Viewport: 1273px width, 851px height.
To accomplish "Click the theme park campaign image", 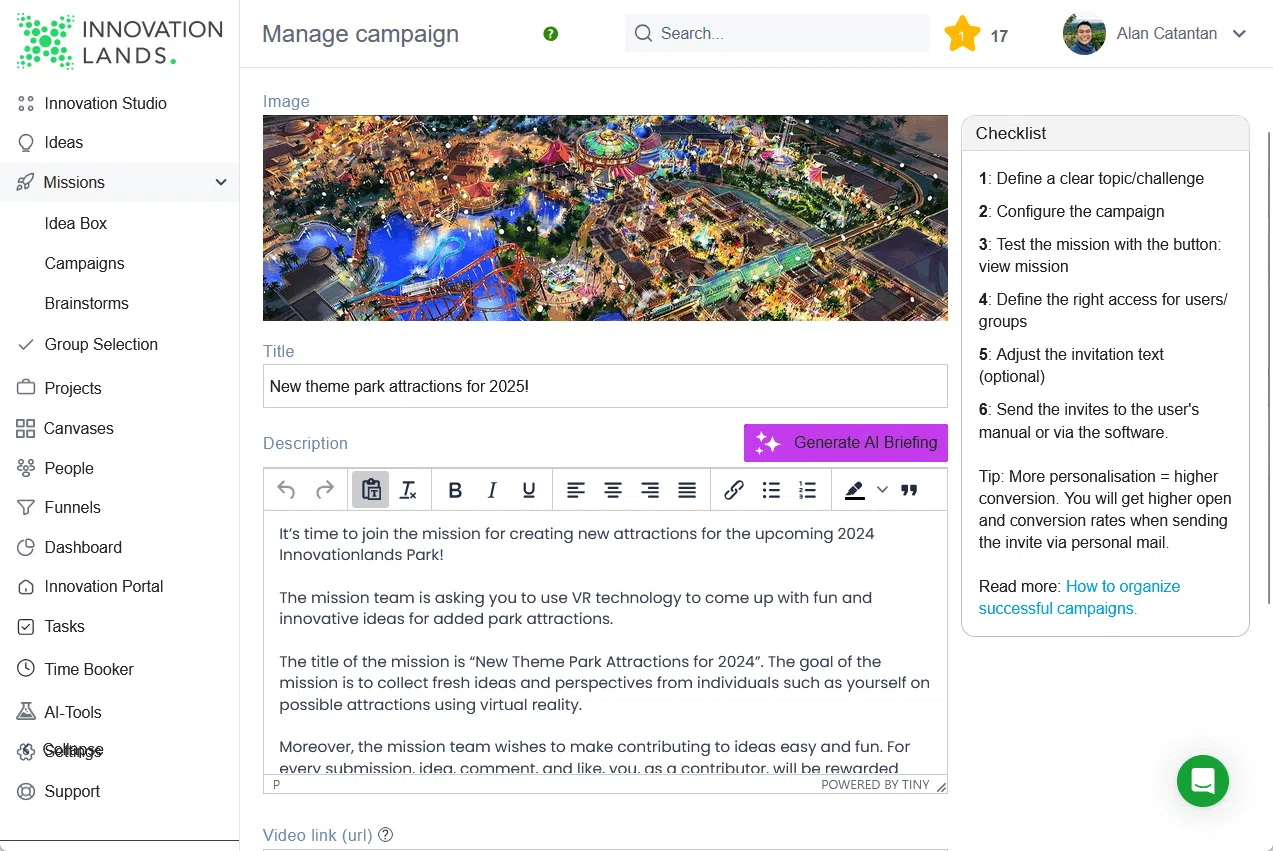I will point(605,218).
